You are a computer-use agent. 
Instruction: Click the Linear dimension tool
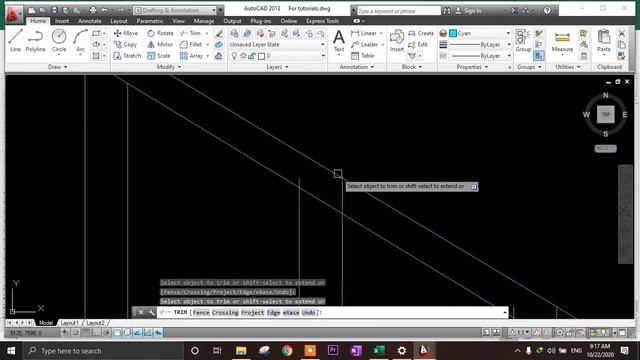[x=364, y=33]
